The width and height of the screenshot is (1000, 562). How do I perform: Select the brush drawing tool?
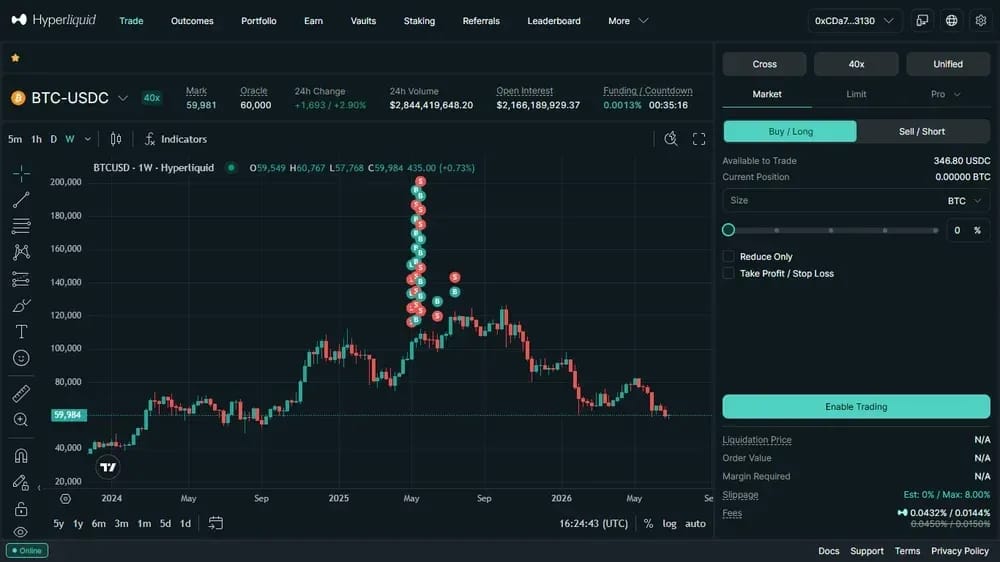coord(21,306)
